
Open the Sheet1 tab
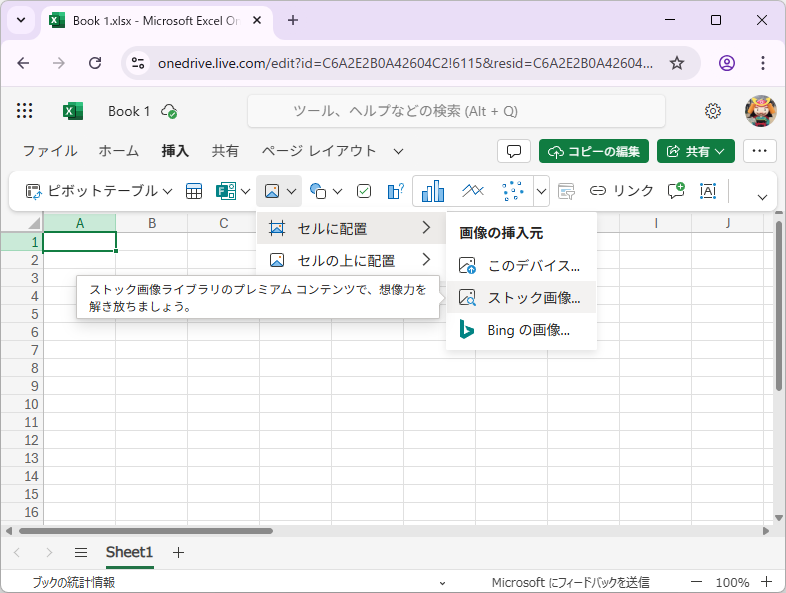coord(129,552)
